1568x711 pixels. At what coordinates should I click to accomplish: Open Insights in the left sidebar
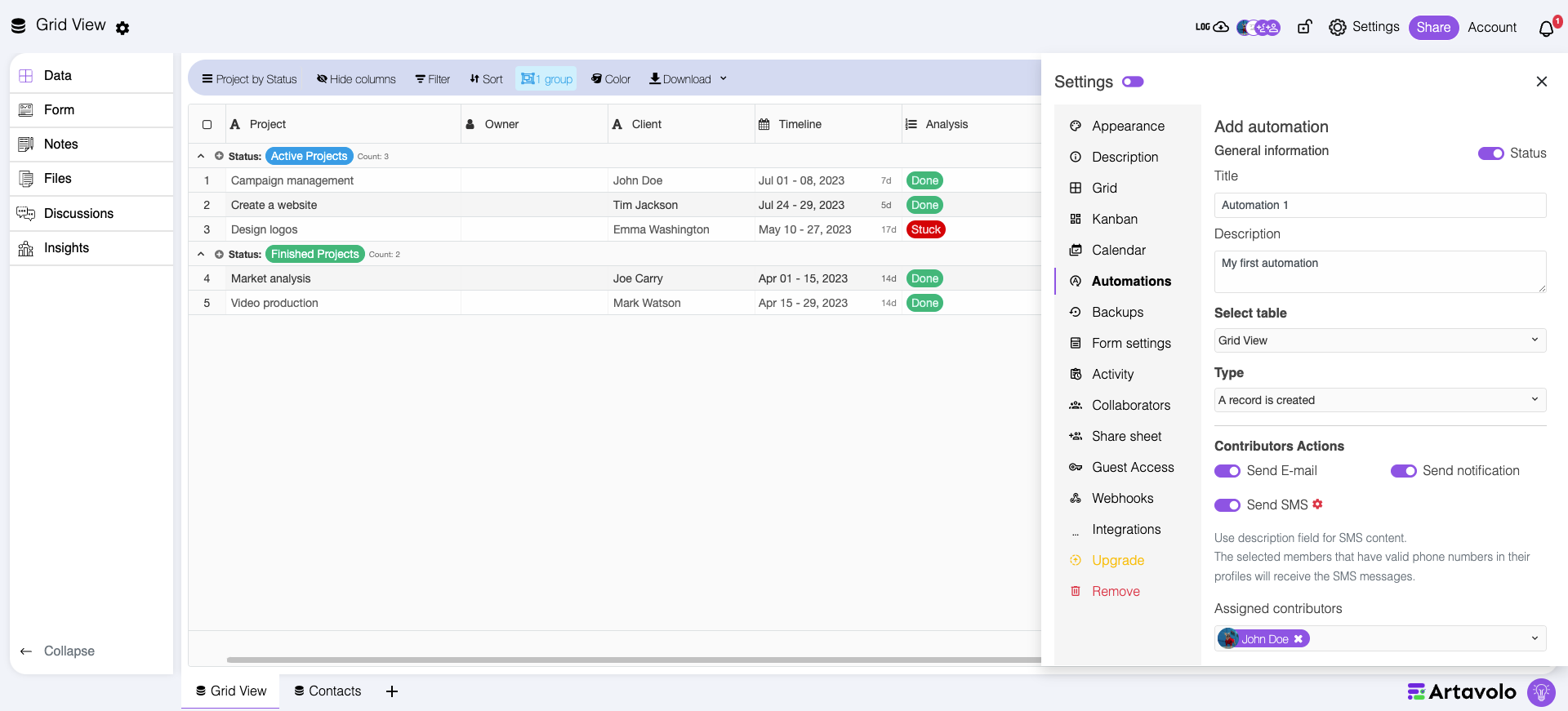(91, 247)
